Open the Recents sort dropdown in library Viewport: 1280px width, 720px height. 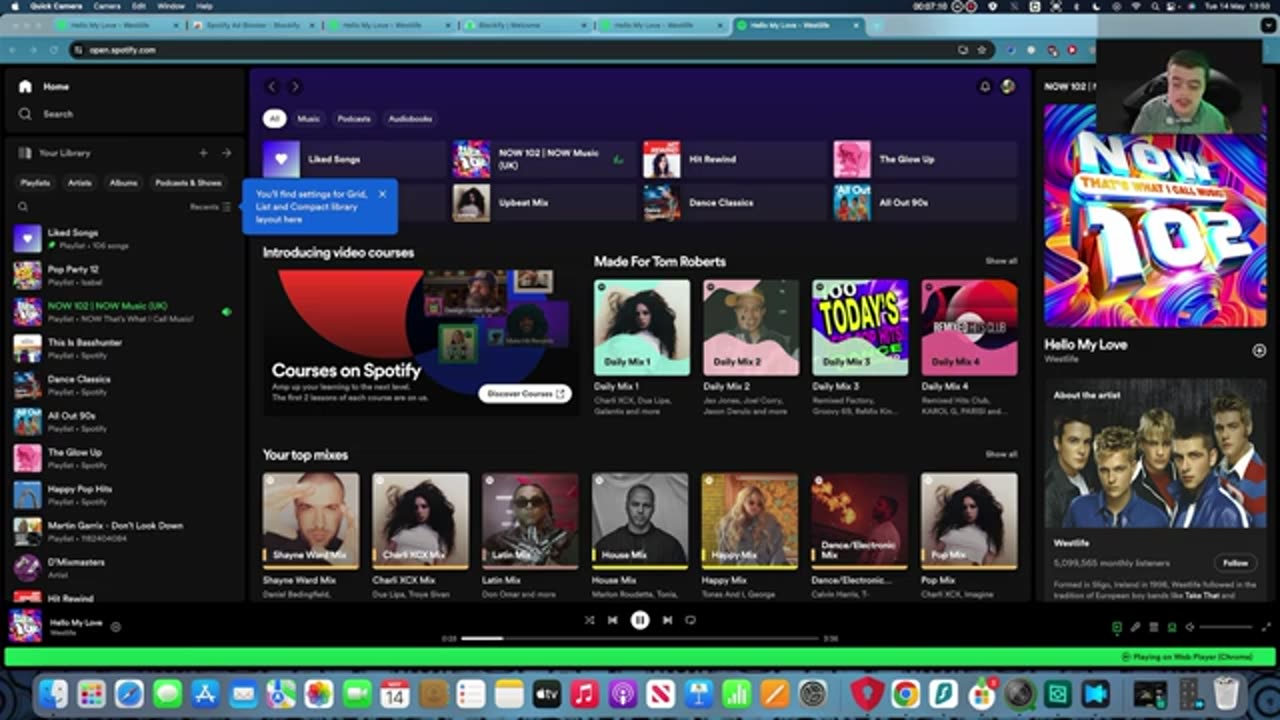click(211, 207)
